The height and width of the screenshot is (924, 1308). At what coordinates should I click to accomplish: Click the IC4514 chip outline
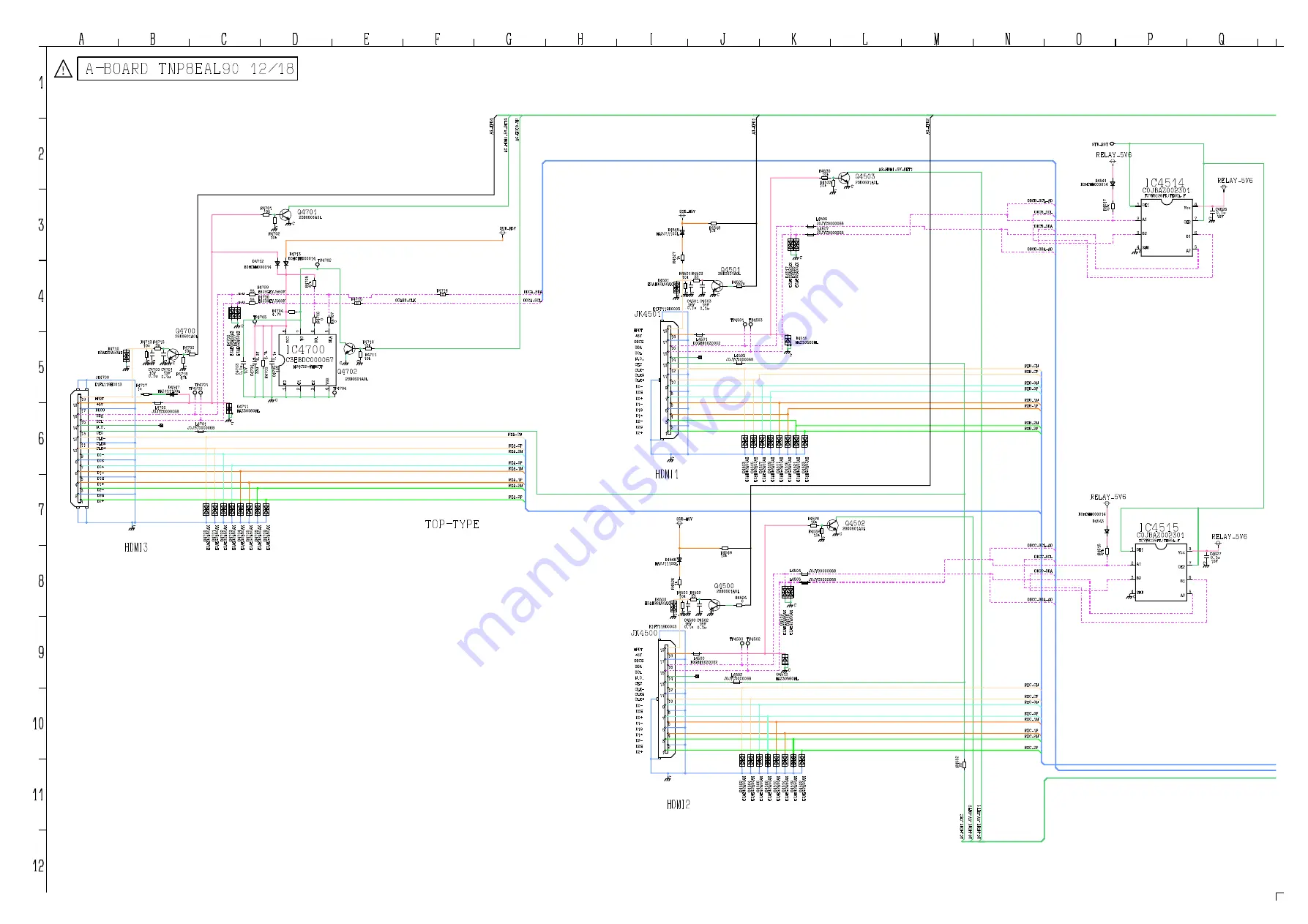1167,226
